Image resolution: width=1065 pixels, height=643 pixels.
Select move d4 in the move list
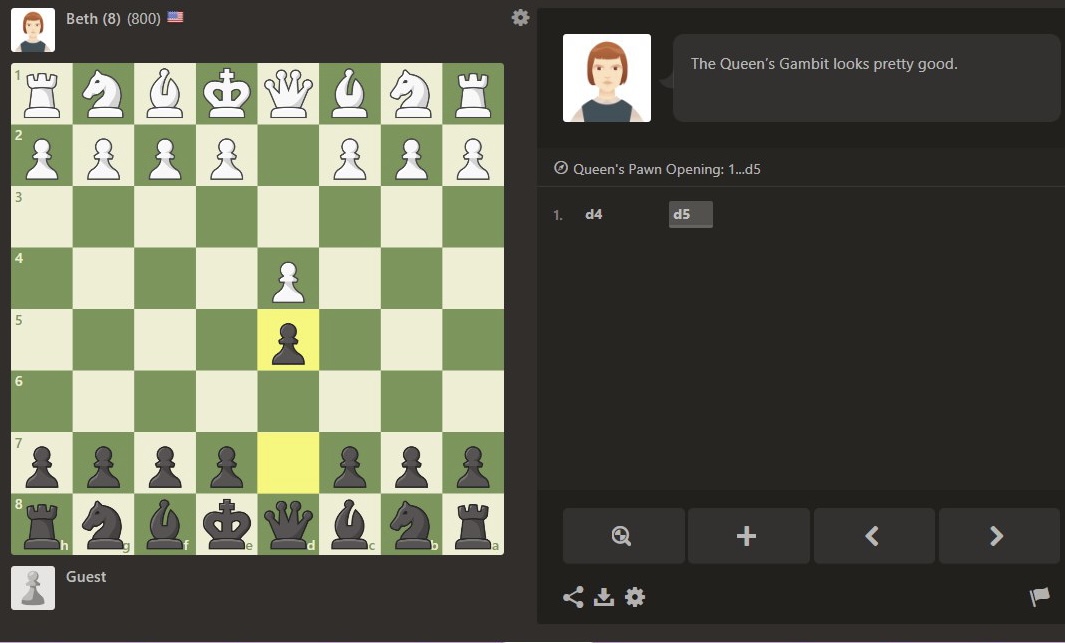pyautogui.click(x=594, y=214)
